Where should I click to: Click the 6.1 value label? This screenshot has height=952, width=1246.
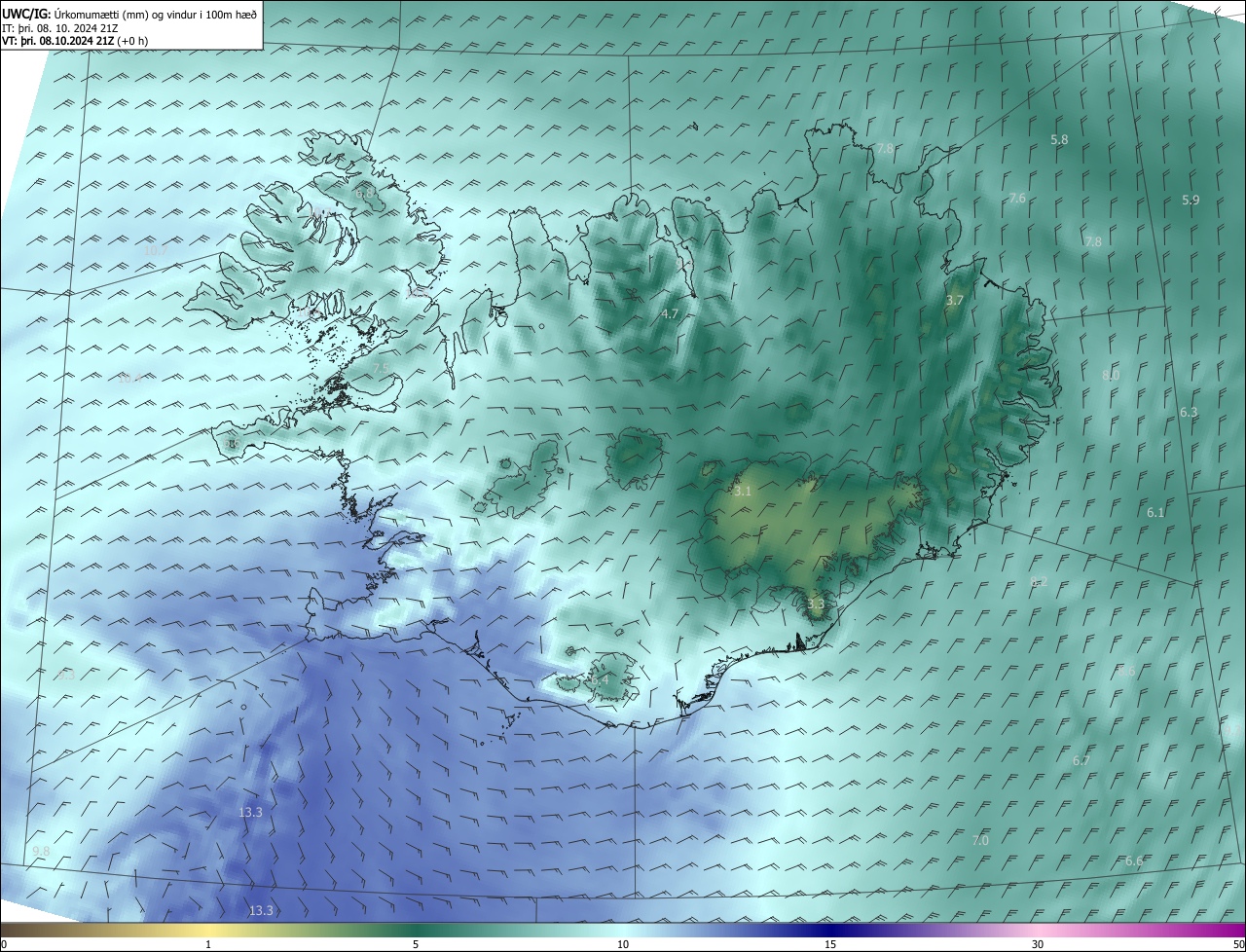coord(1155,512)
